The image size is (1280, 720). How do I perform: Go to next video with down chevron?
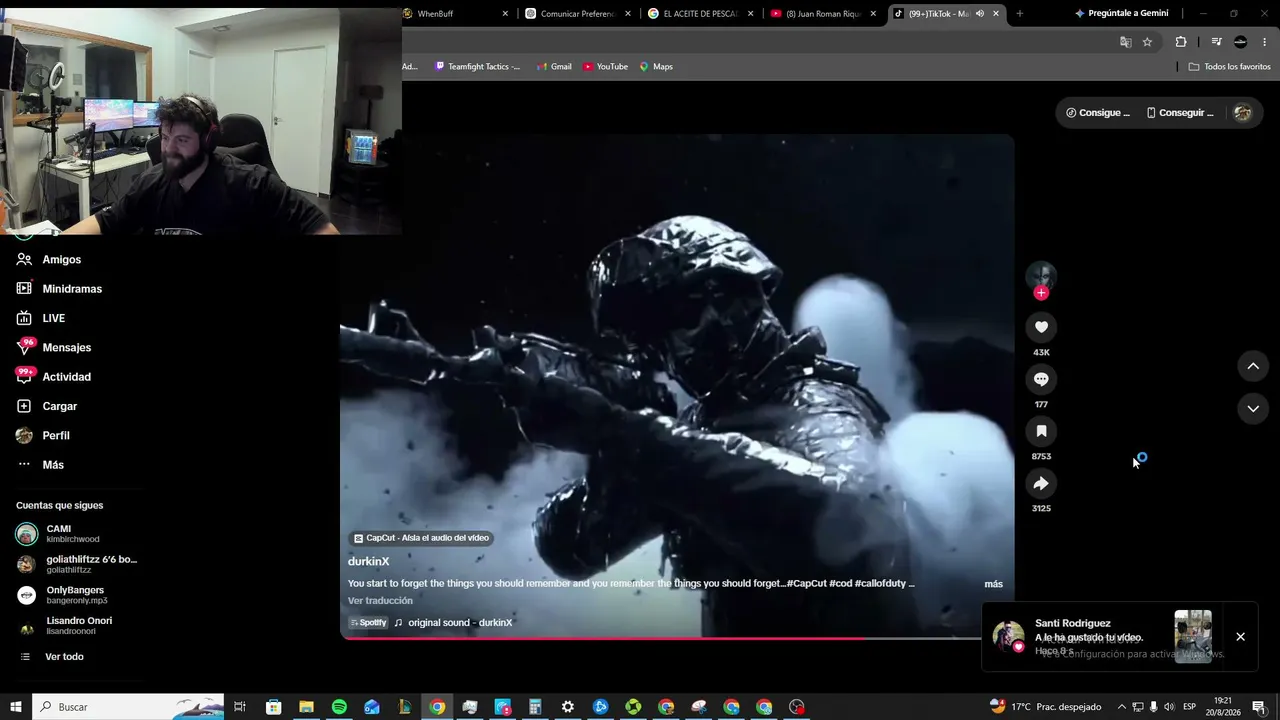click(x=1253, y=408)
